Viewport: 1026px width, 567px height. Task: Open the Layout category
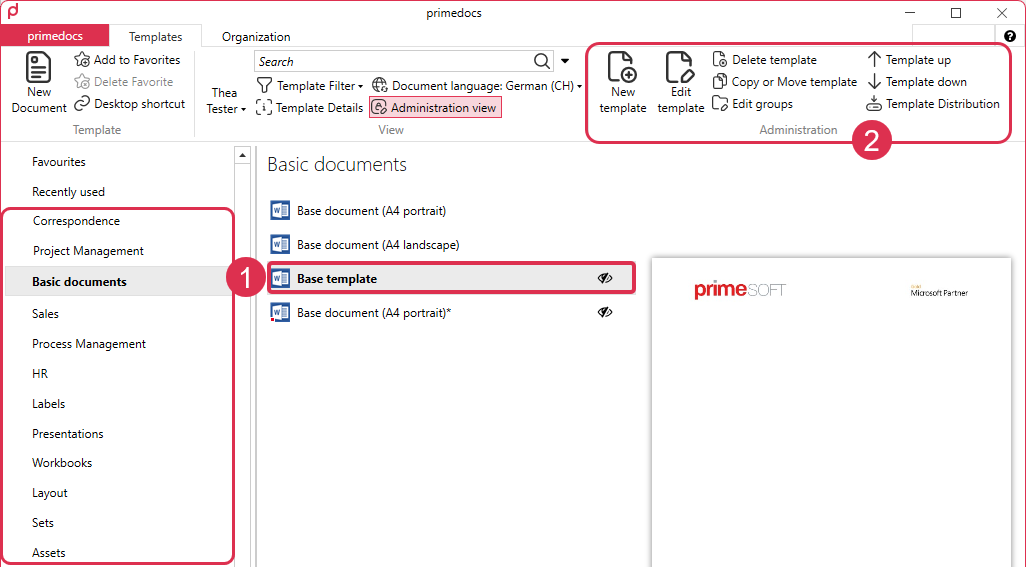pos(50,493)
